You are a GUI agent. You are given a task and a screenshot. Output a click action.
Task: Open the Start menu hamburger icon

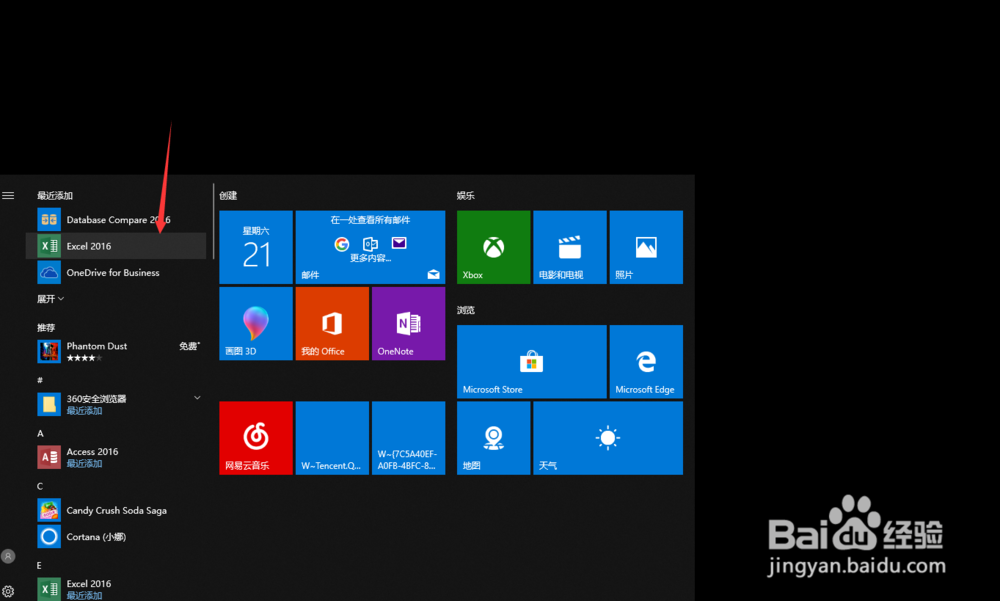8,195
